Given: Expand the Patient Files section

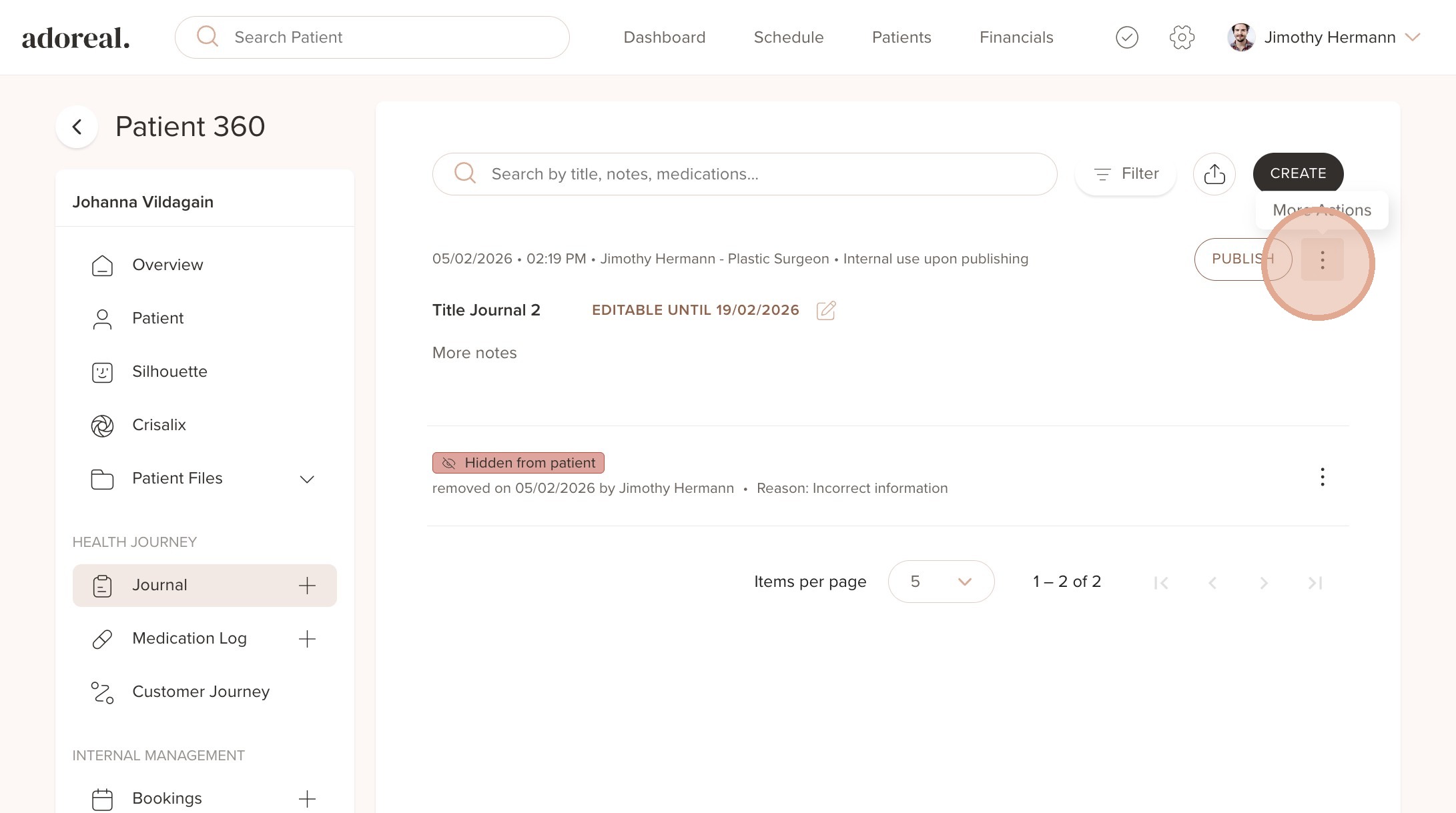Looking at the screenshot, I should (306, 479).
